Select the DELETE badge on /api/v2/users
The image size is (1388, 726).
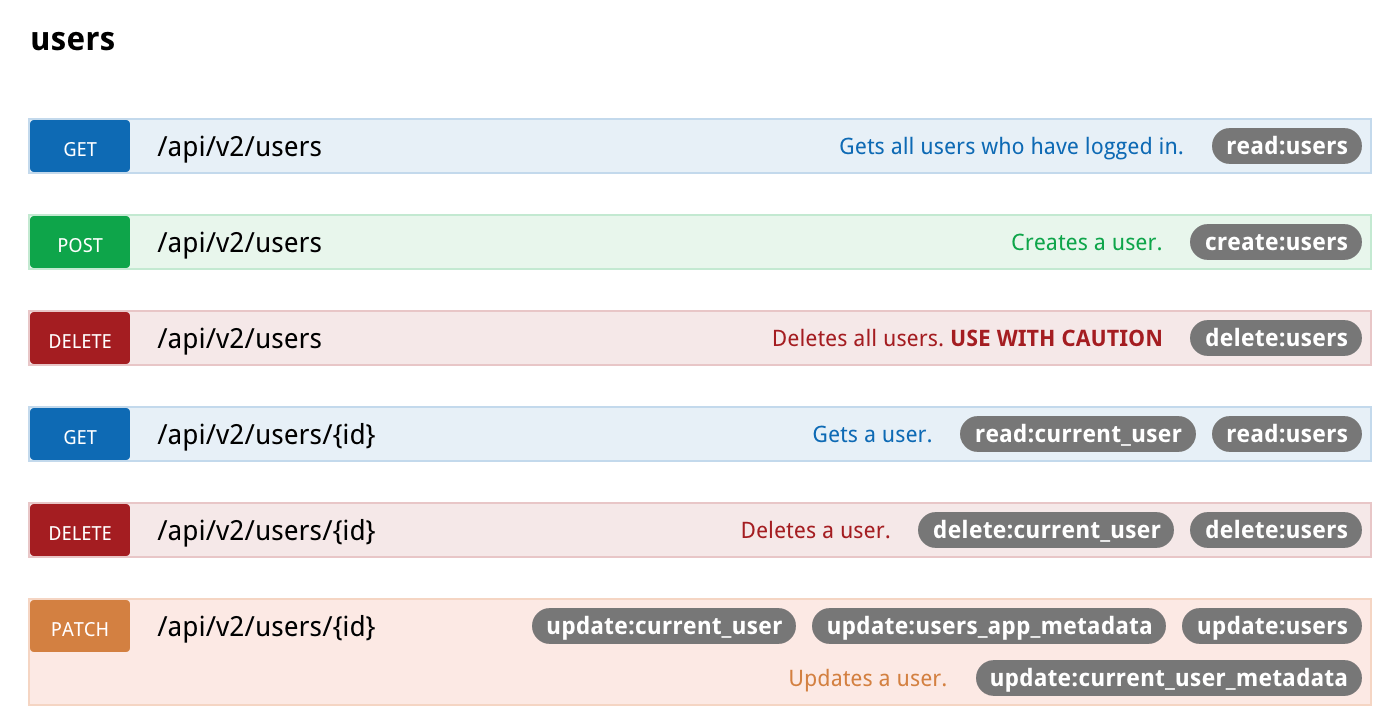79,338
